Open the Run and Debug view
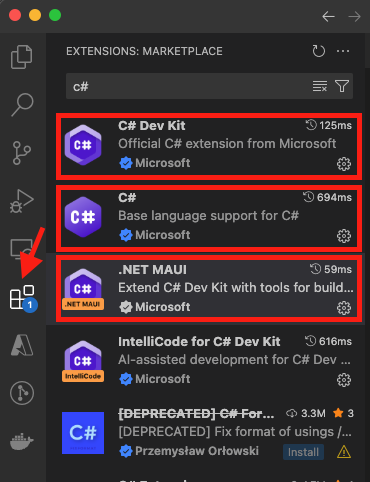The width and height of the screenshot is (370, 482). click(22, 201)
